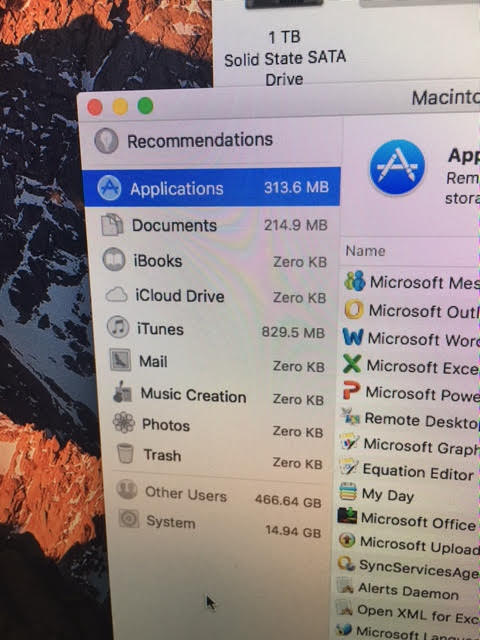Click the Mail stamp icon
Viewport: 480px width, 640px height.
[x=120, y=360]
